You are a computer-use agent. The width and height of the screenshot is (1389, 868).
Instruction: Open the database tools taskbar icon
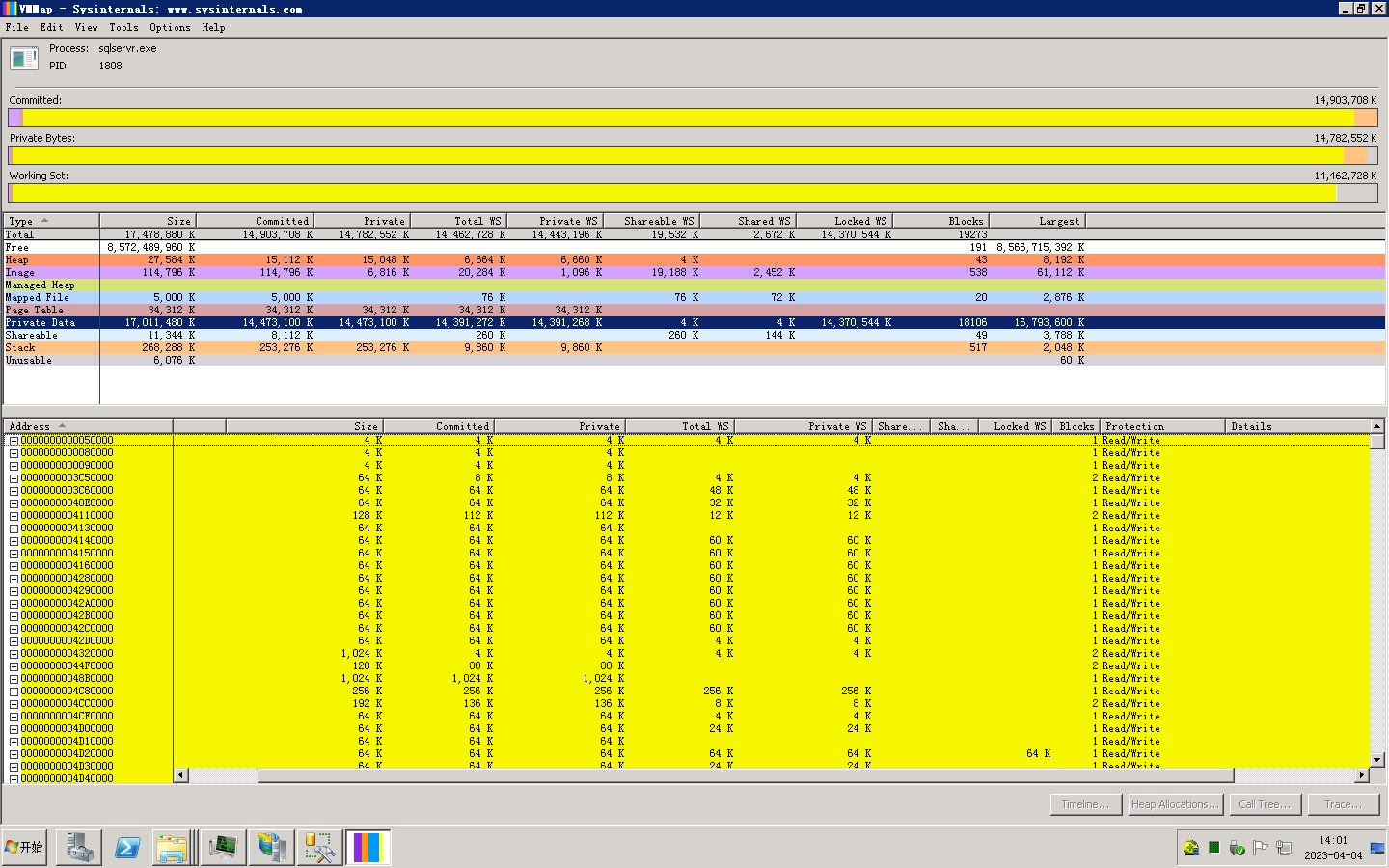coord(320,848)
